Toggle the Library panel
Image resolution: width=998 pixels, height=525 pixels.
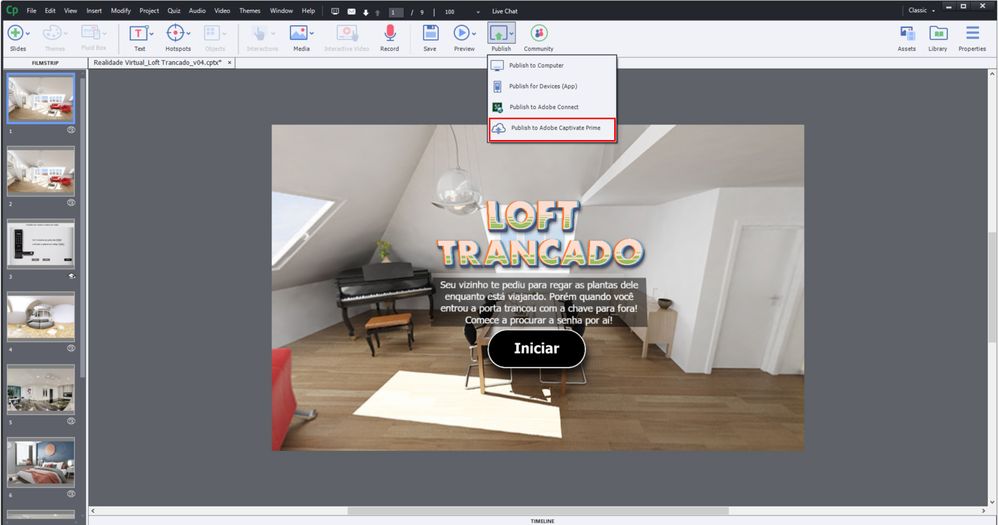(937, 35)
